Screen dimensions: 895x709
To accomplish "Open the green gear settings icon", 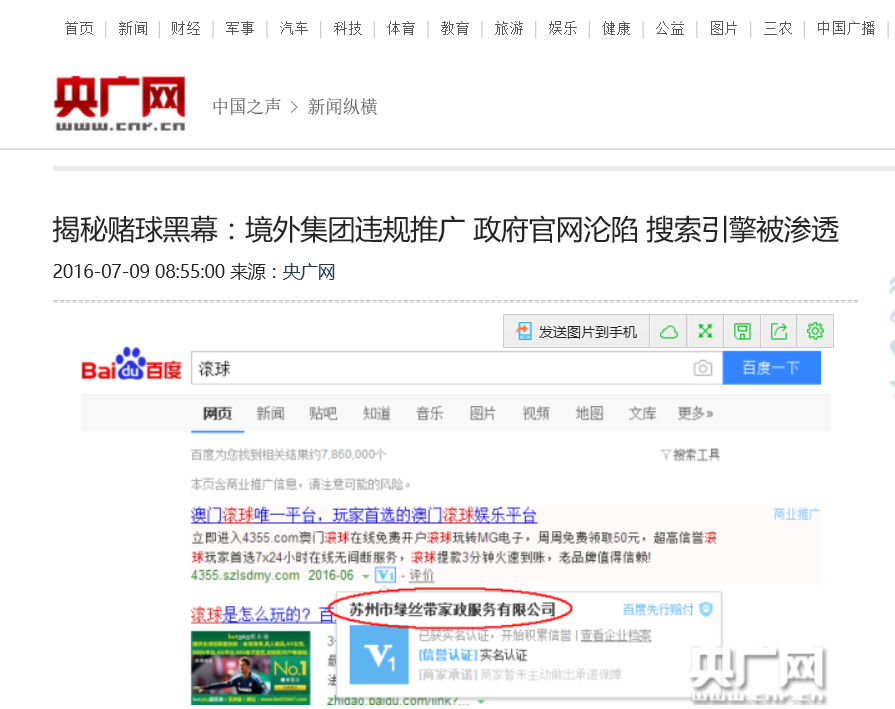I will click(x=815, y=332).
